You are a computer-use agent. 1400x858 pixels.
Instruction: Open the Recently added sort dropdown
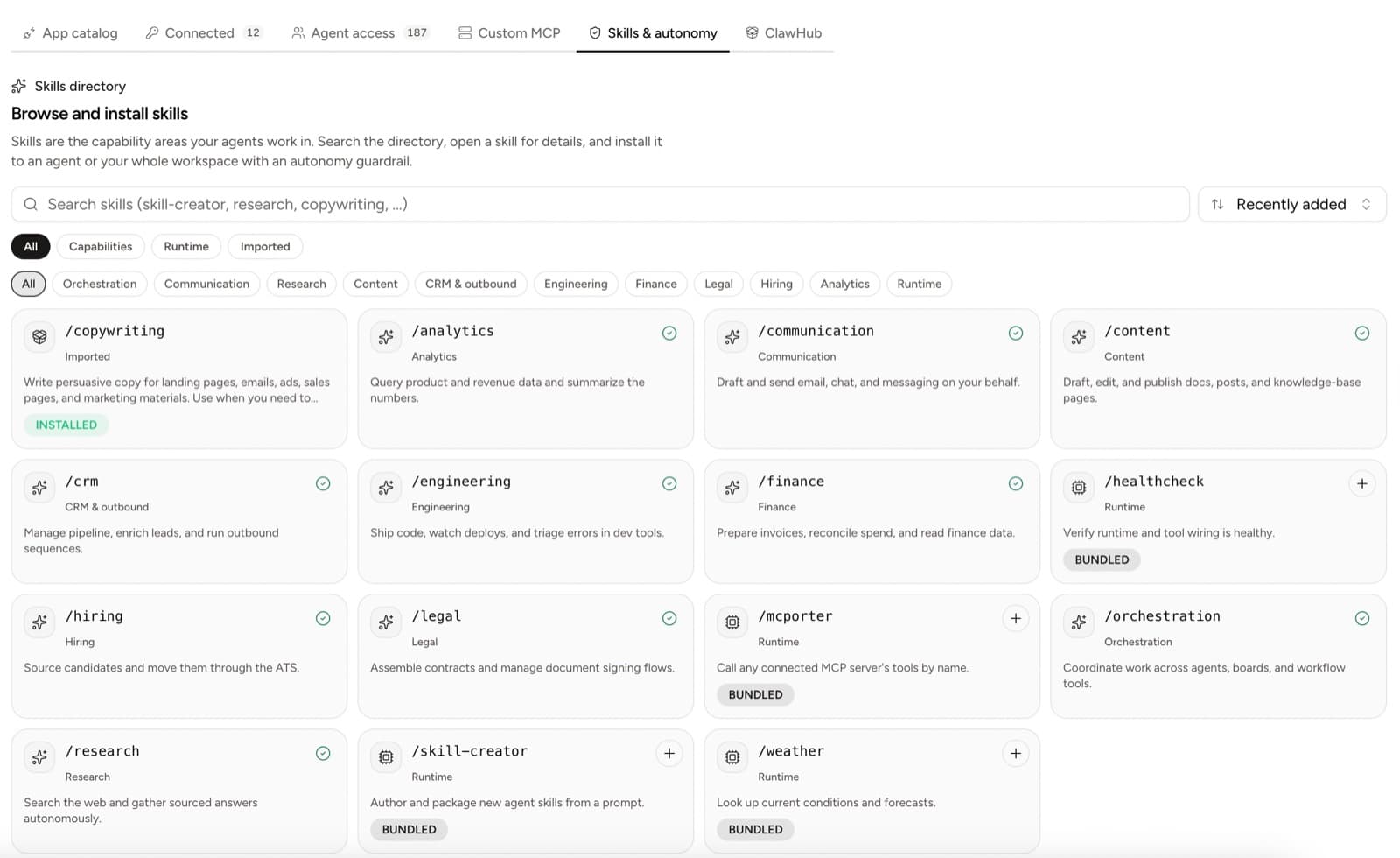click(1291, 204)
